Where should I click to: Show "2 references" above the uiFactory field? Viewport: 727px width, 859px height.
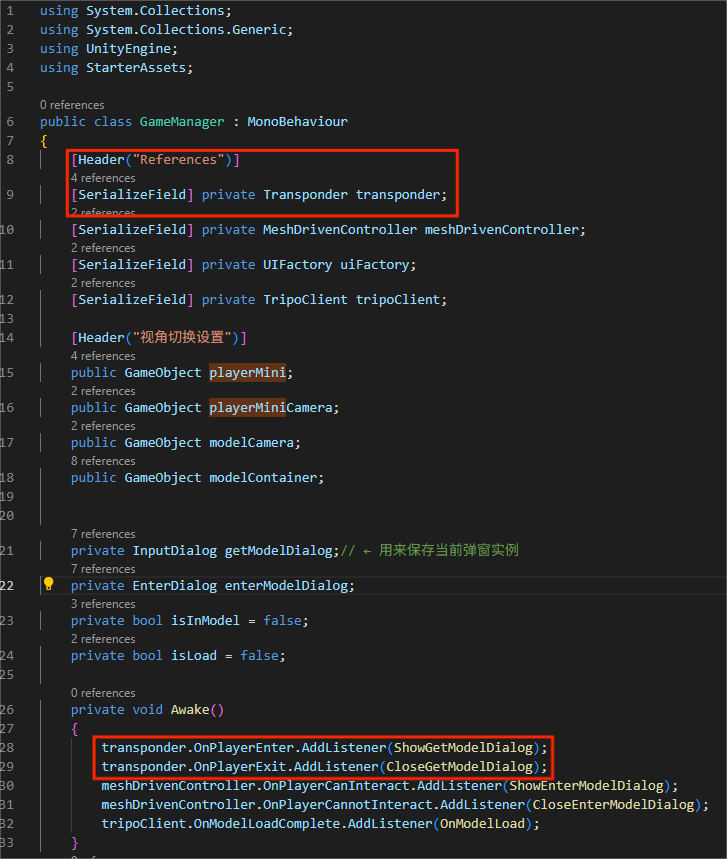(103, 248)
